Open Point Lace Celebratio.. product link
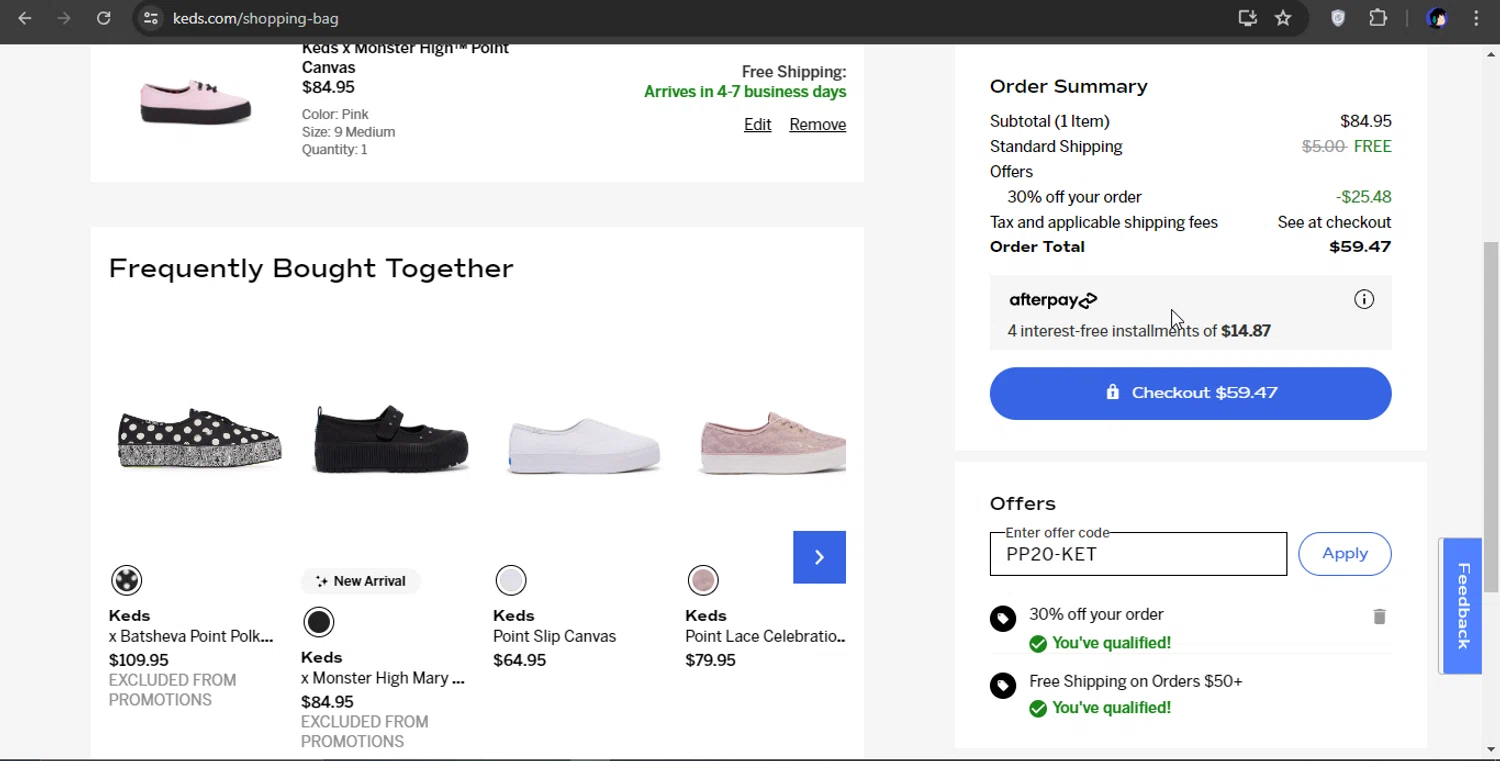1500x761 pixels. pos(765,636)
